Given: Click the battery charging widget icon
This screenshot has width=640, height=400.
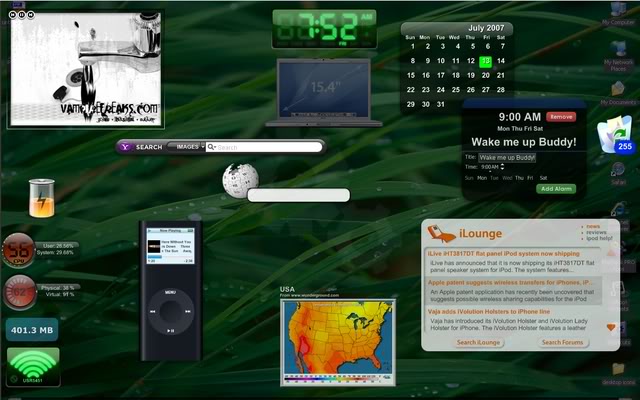Looking at the screenshot, I should pos(42,198).
